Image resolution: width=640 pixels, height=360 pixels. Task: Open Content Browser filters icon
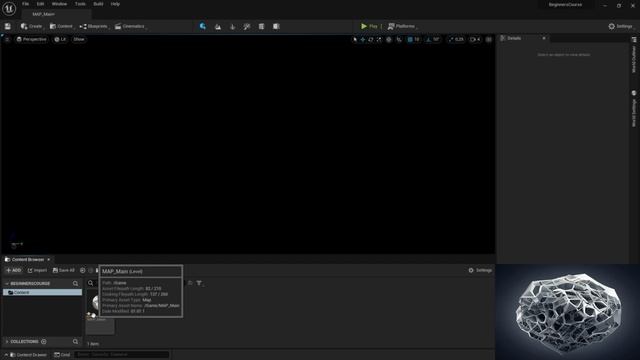pyautogui.click(x=200, y=283)
